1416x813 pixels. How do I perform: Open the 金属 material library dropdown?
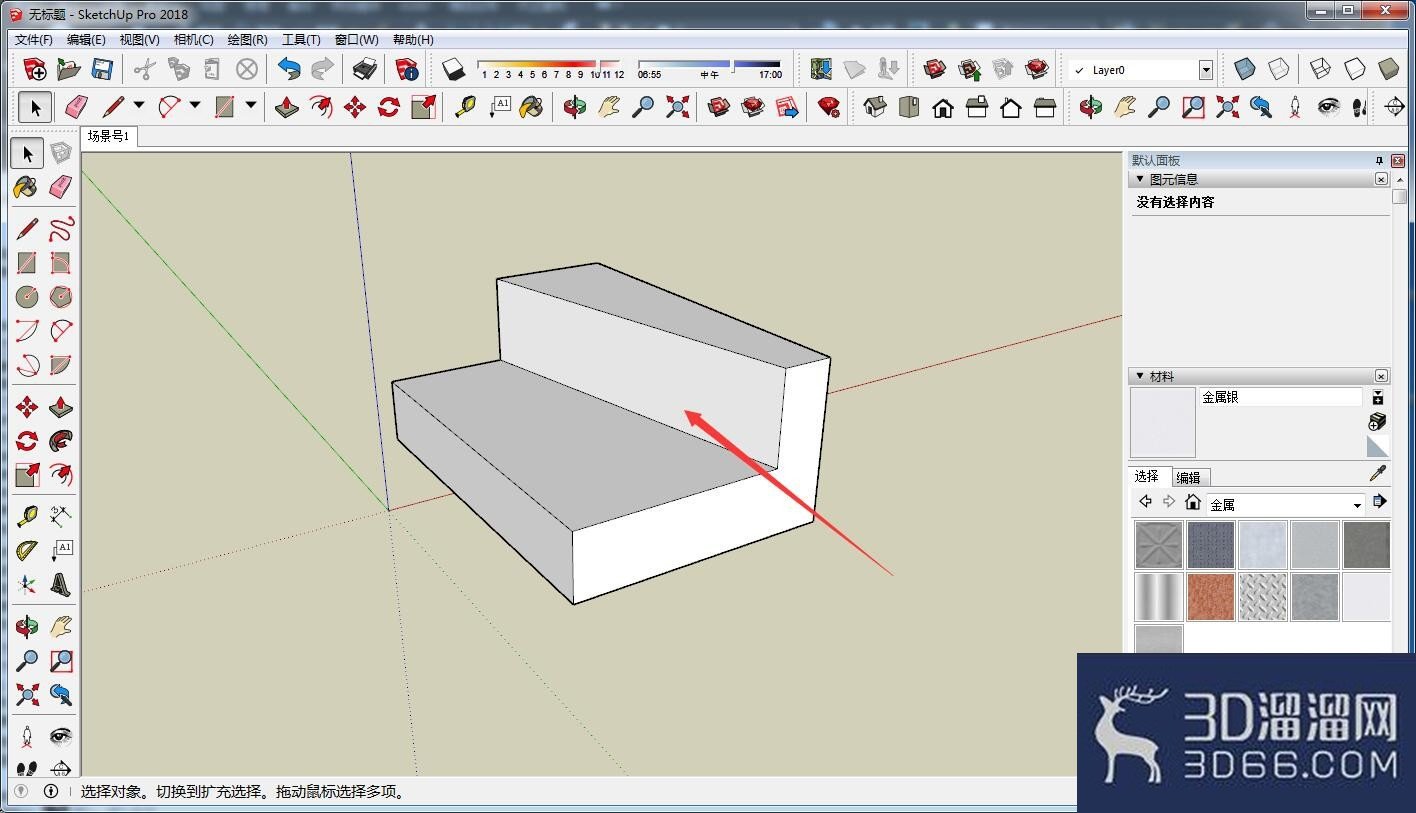tap(1286, 505)
